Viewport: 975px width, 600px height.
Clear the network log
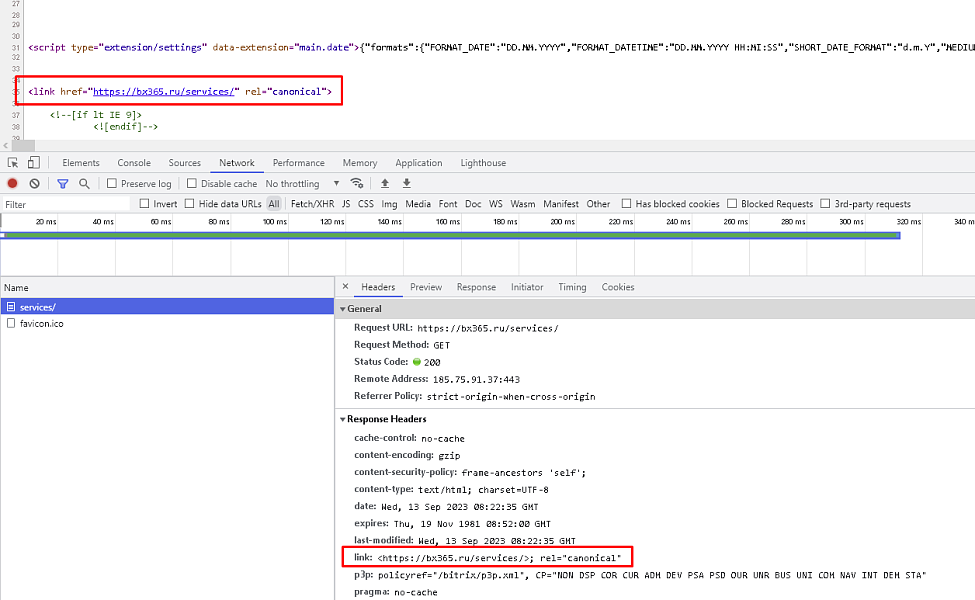pyautogui.click(x=34, y=183)
